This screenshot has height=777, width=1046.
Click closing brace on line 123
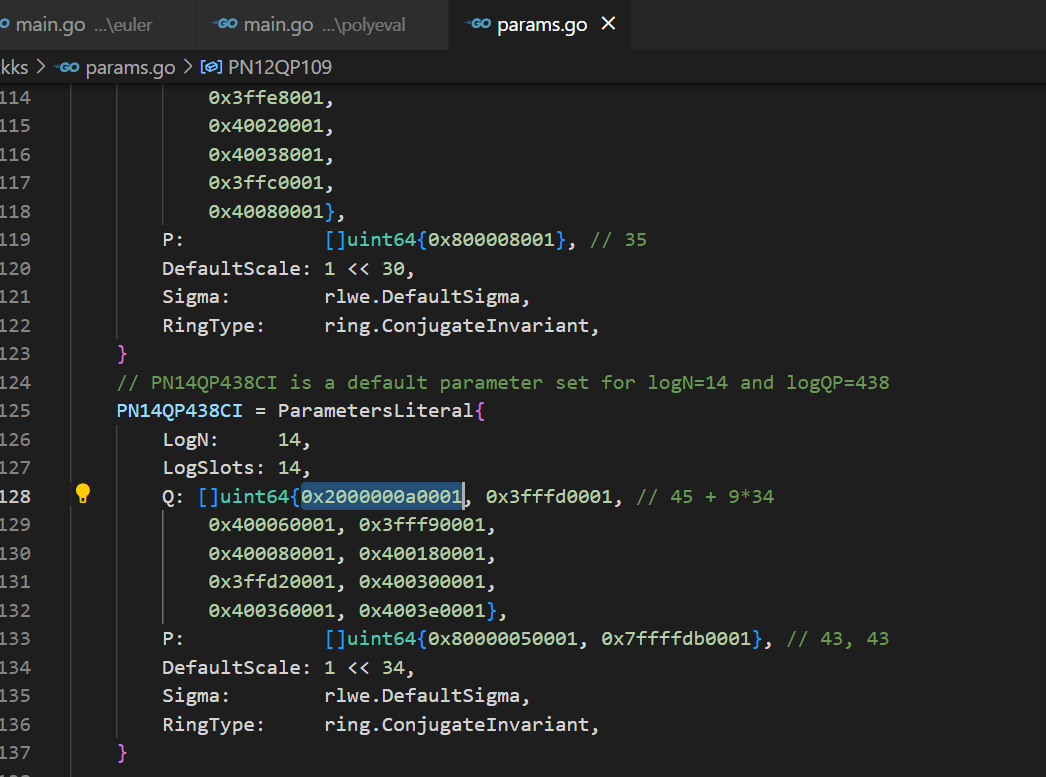pos(122,353)
